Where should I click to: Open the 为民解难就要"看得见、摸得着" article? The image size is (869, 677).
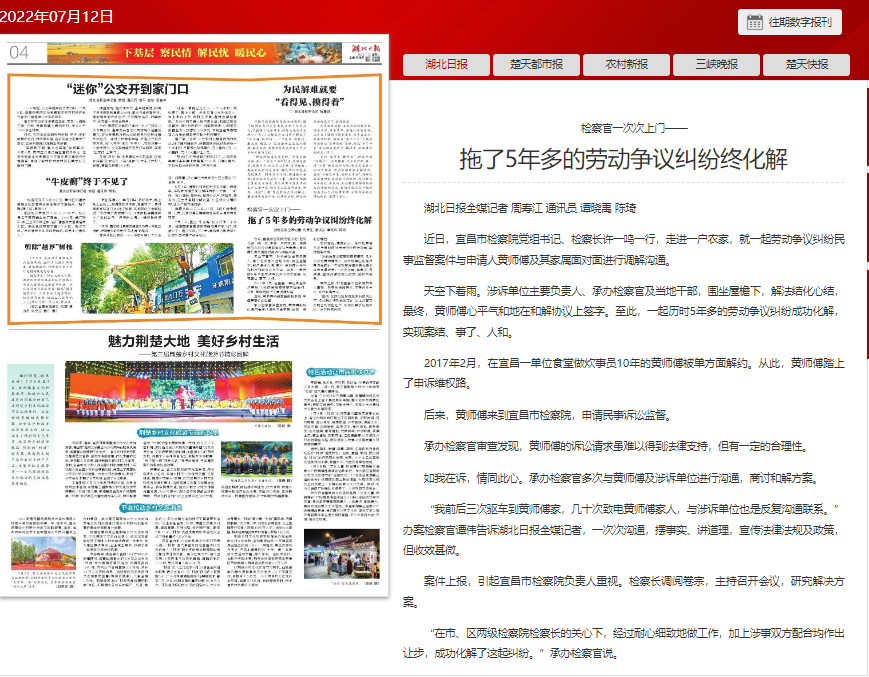point(313,95)
